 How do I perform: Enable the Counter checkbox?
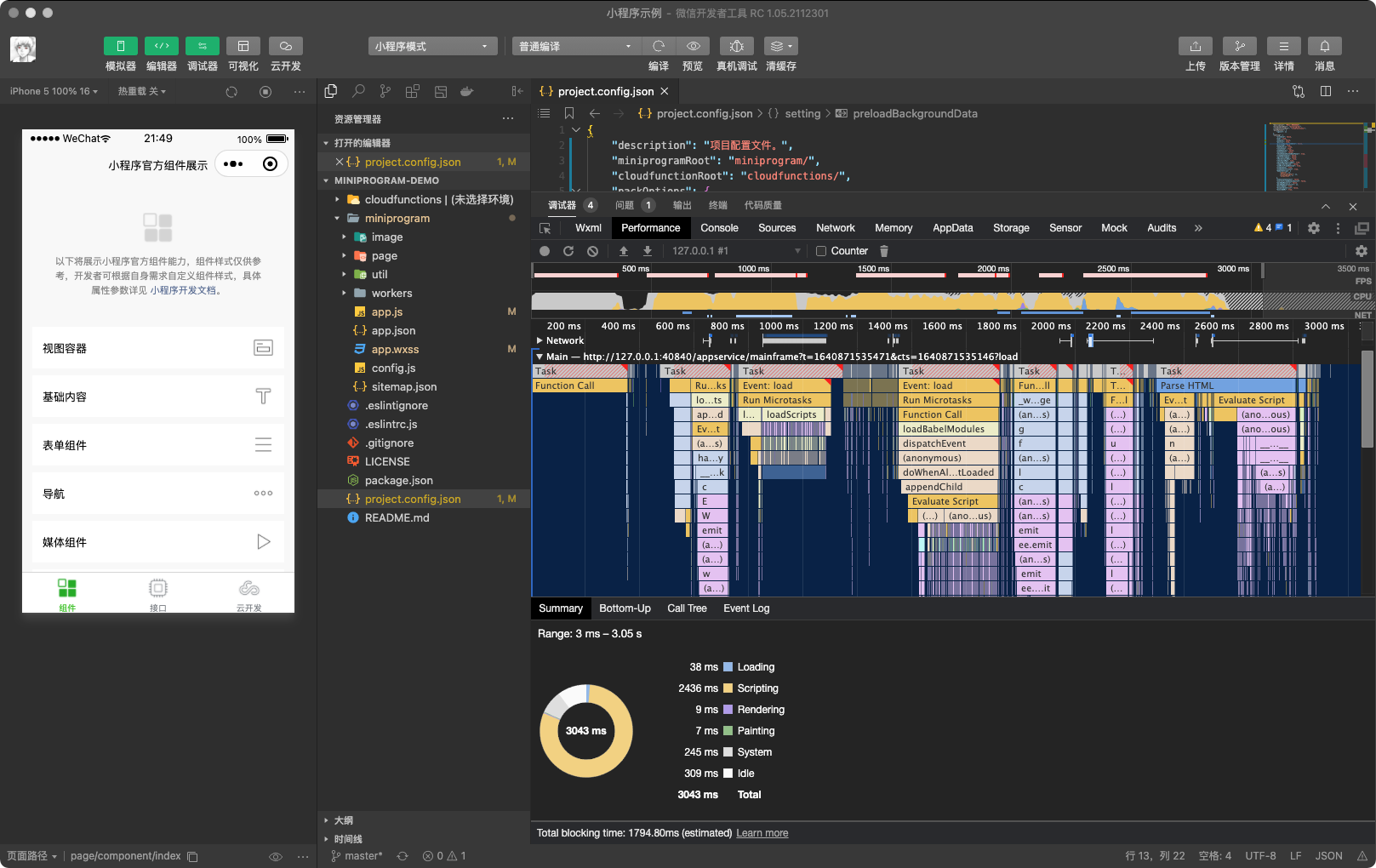pos(821,251)
